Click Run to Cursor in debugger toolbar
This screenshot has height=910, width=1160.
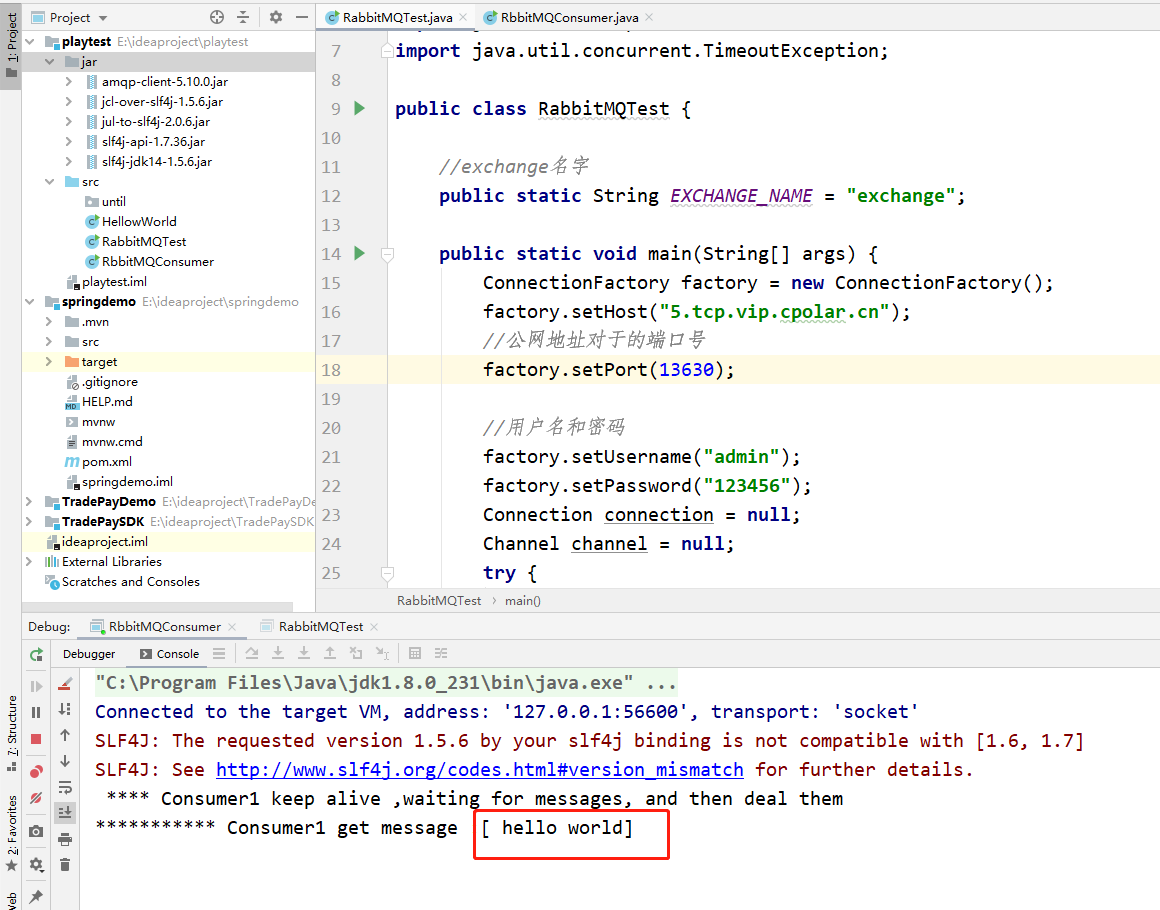pyautogui.click(x=382, y=653)
